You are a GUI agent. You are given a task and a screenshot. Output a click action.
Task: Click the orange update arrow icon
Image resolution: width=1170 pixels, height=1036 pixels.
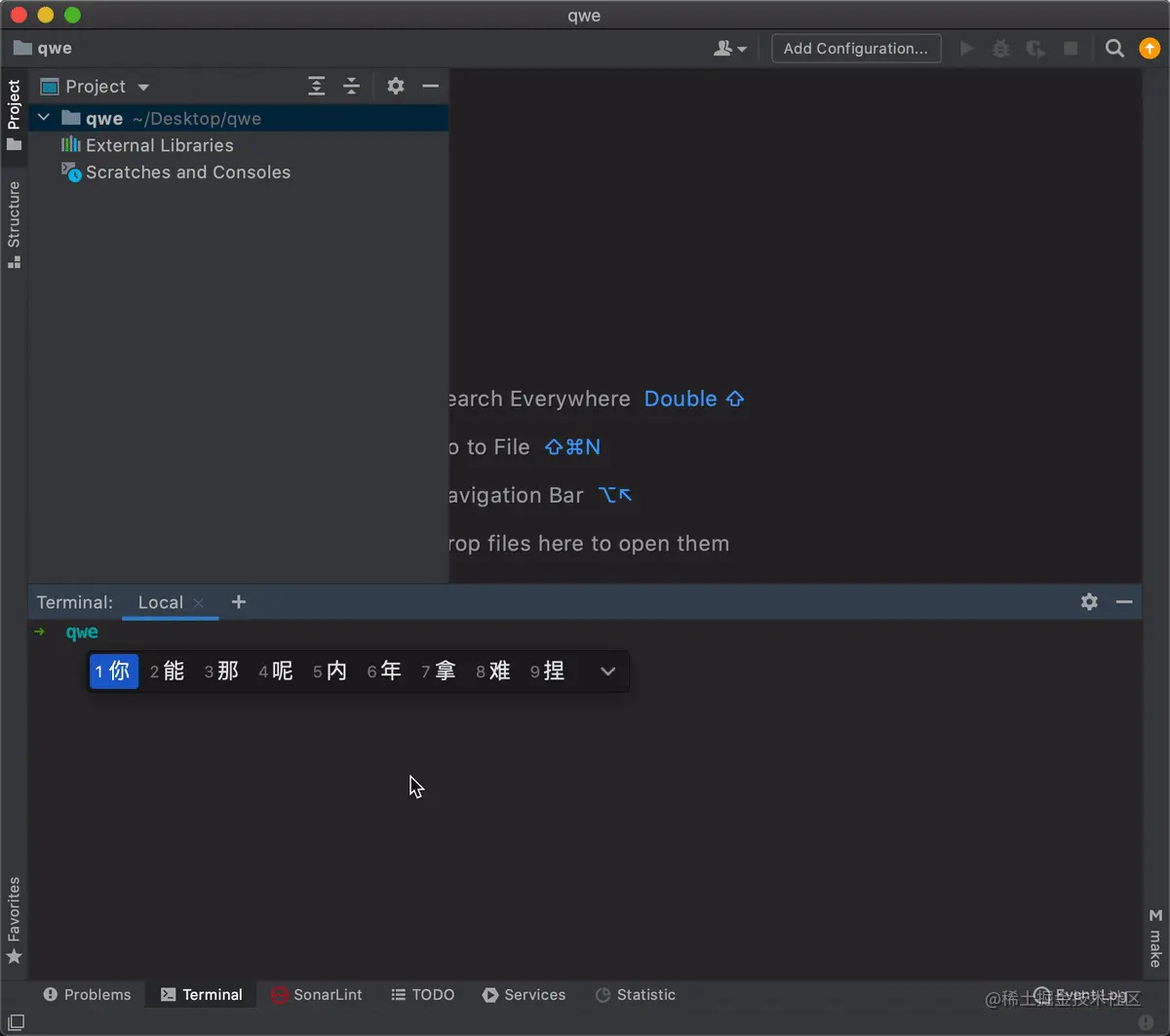[x=1150, y=48]
